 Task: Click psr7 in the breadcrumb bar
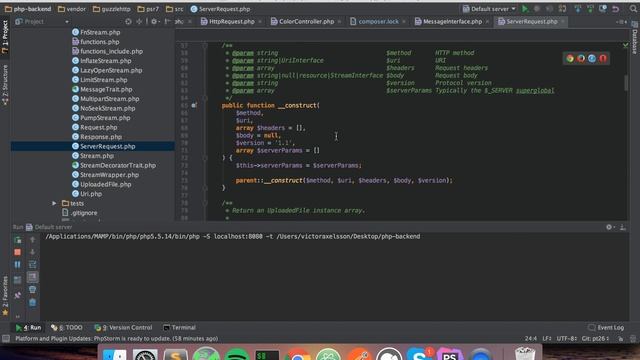(x=148, y=9)
